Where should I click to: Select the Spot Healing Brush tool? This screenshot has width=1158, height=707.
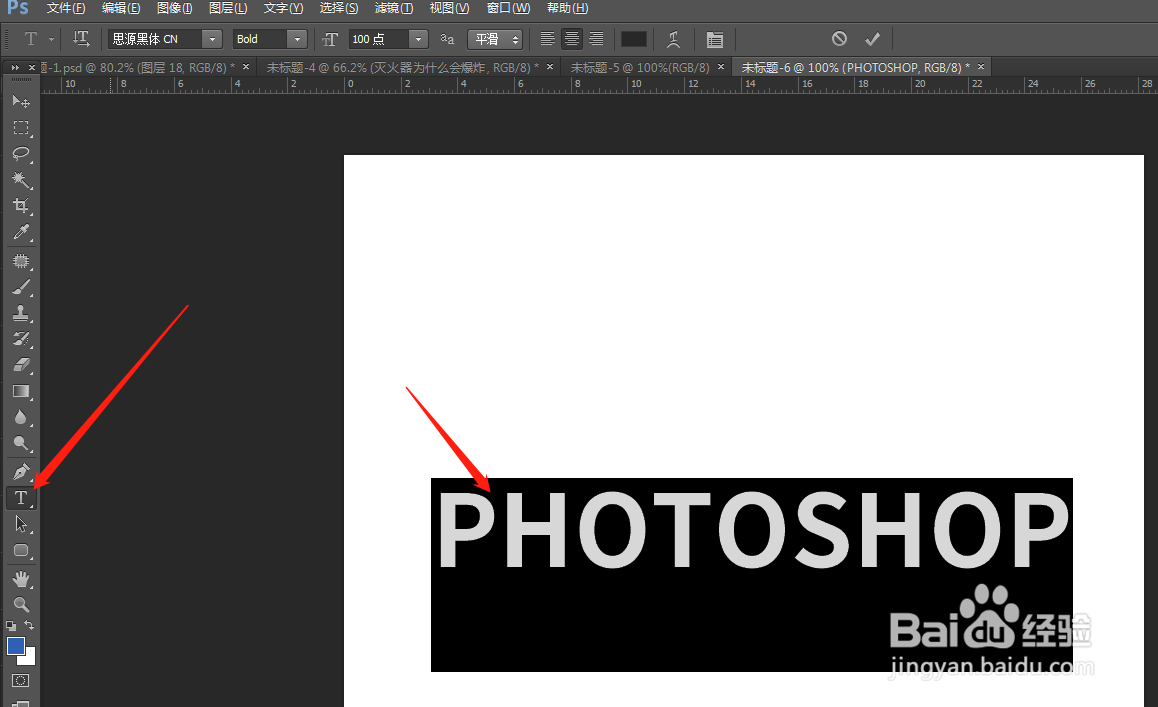pyautogui.click(x=21, y=261)
